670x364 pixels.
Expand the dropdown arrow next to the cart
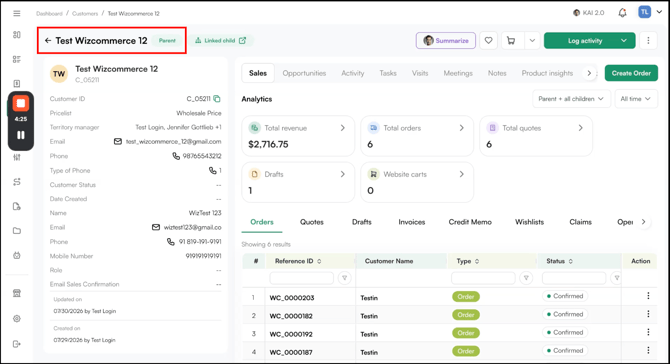pos(532,41)
